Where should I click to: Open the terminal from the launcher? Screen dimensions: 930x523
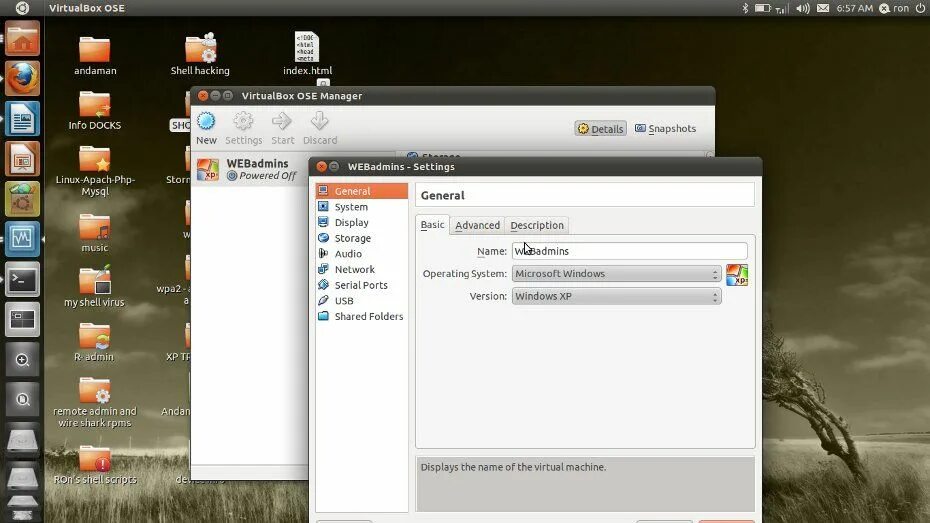(x=23, y=279)
